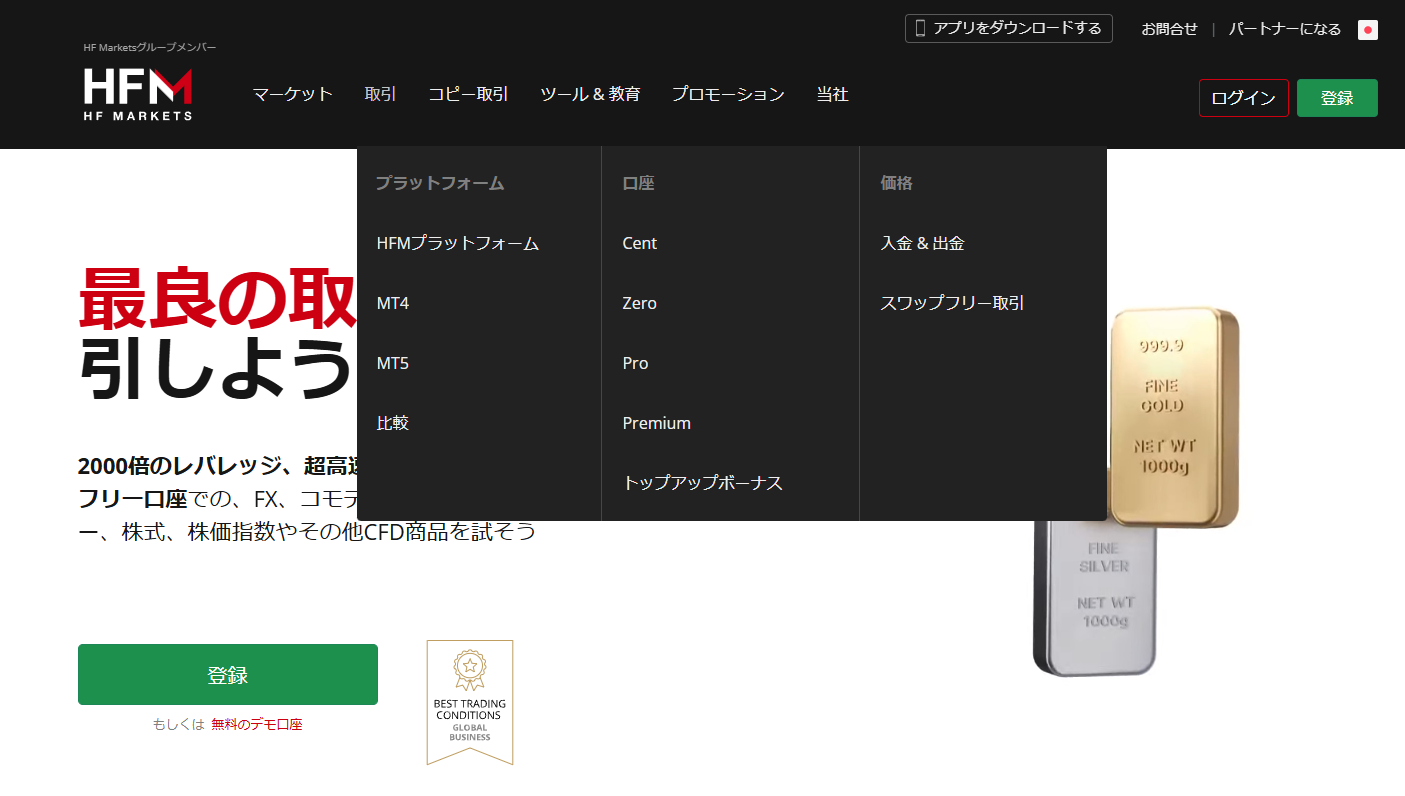The height and width of the screenshot is (796, 1405).
Task: Click the ログイン button
Action: (1244, 98)
